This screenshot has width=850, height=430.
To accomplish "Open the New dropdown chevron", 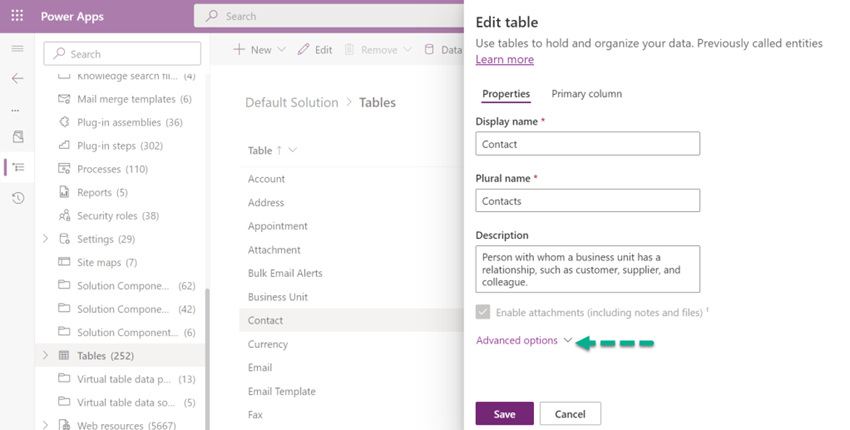I will (281, 49).
